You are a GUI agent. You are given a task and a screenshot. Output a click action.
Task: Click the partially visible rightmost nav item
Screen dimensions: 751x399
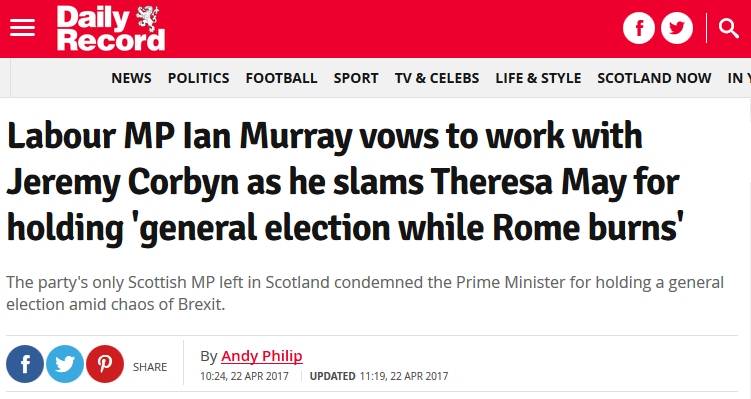tap(739, 78)
